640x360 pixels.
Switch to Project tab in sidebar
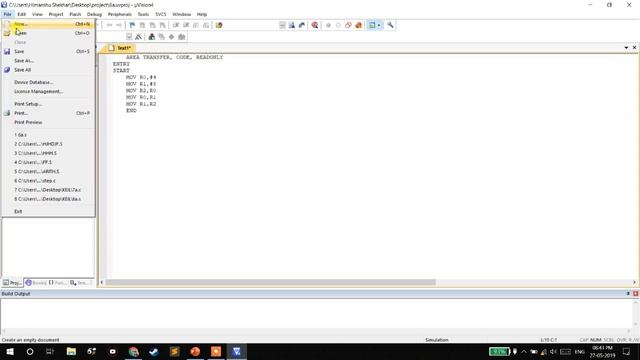tap(12, 282)
